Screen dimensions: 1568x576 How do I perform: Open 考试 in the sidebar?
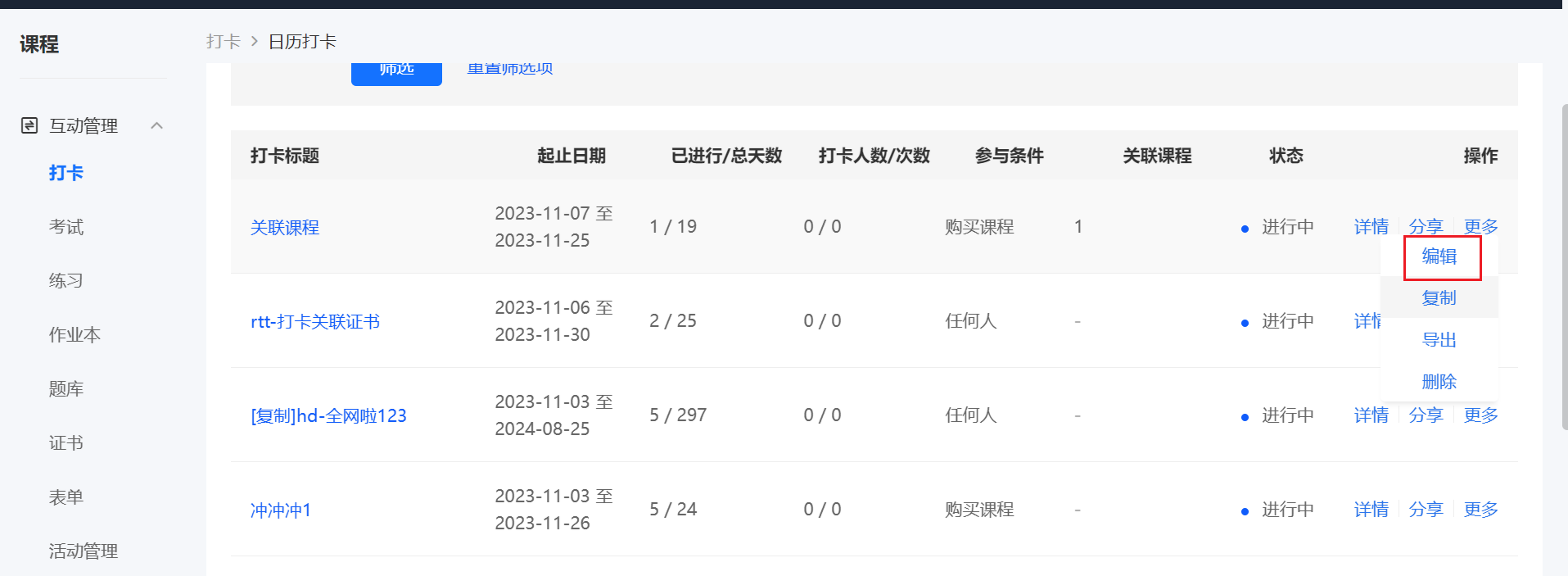[66, 227]
